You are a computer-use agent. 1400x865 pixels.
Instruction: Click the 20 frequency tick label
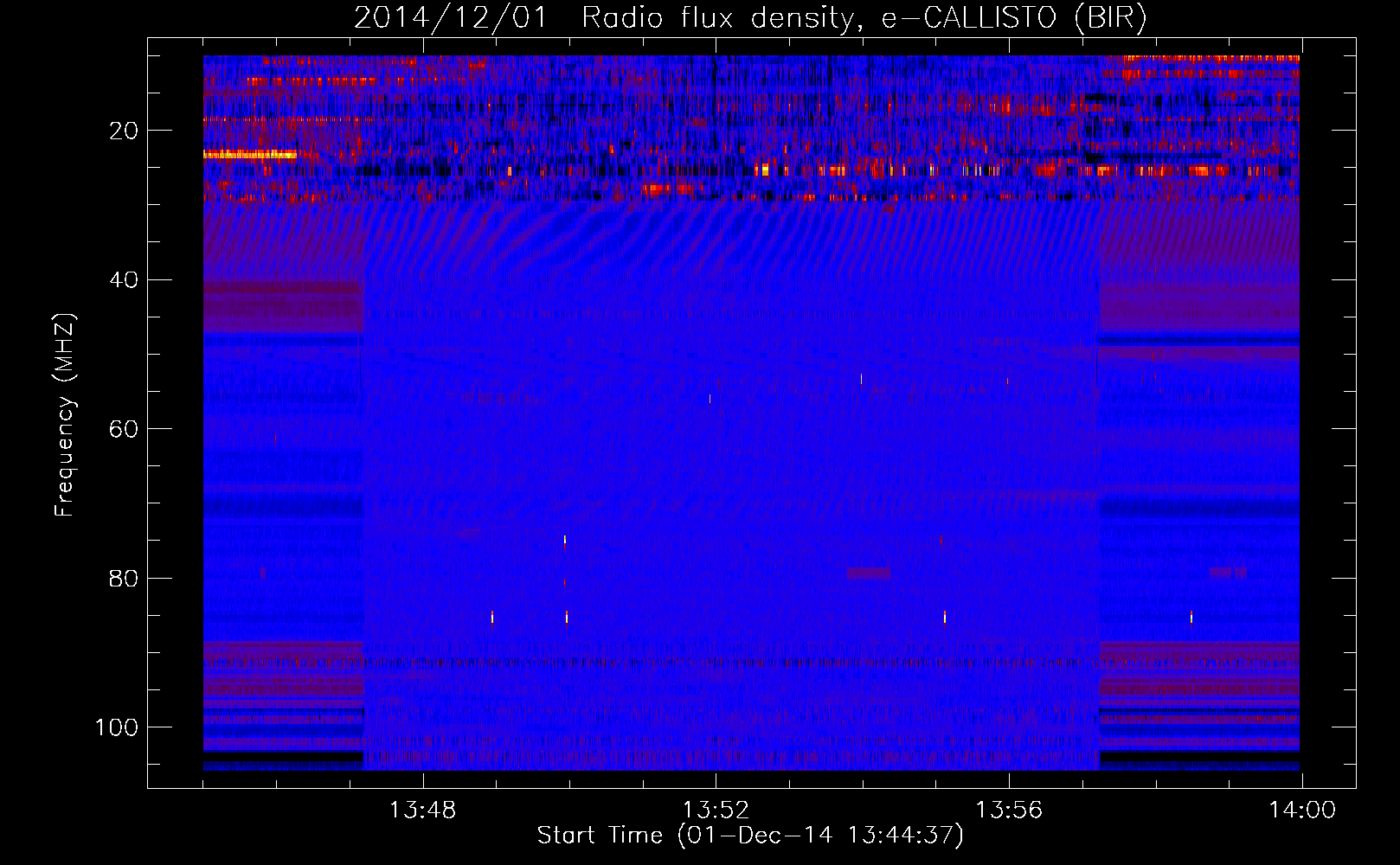[x=124, y=131]
